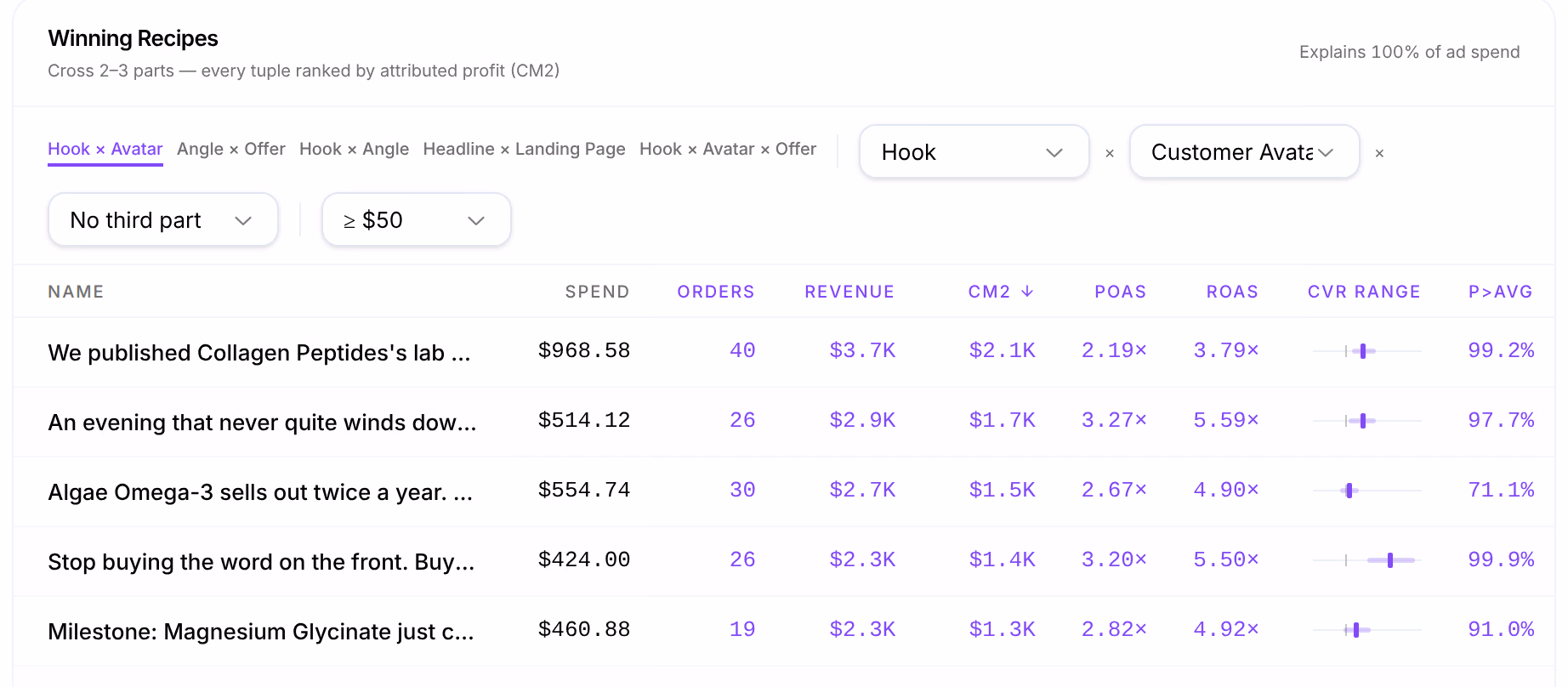Open the 'Stop buying the word on the front' row
Image resolution: width=1568 pixels, height=687 pixels.
(784, 561)
